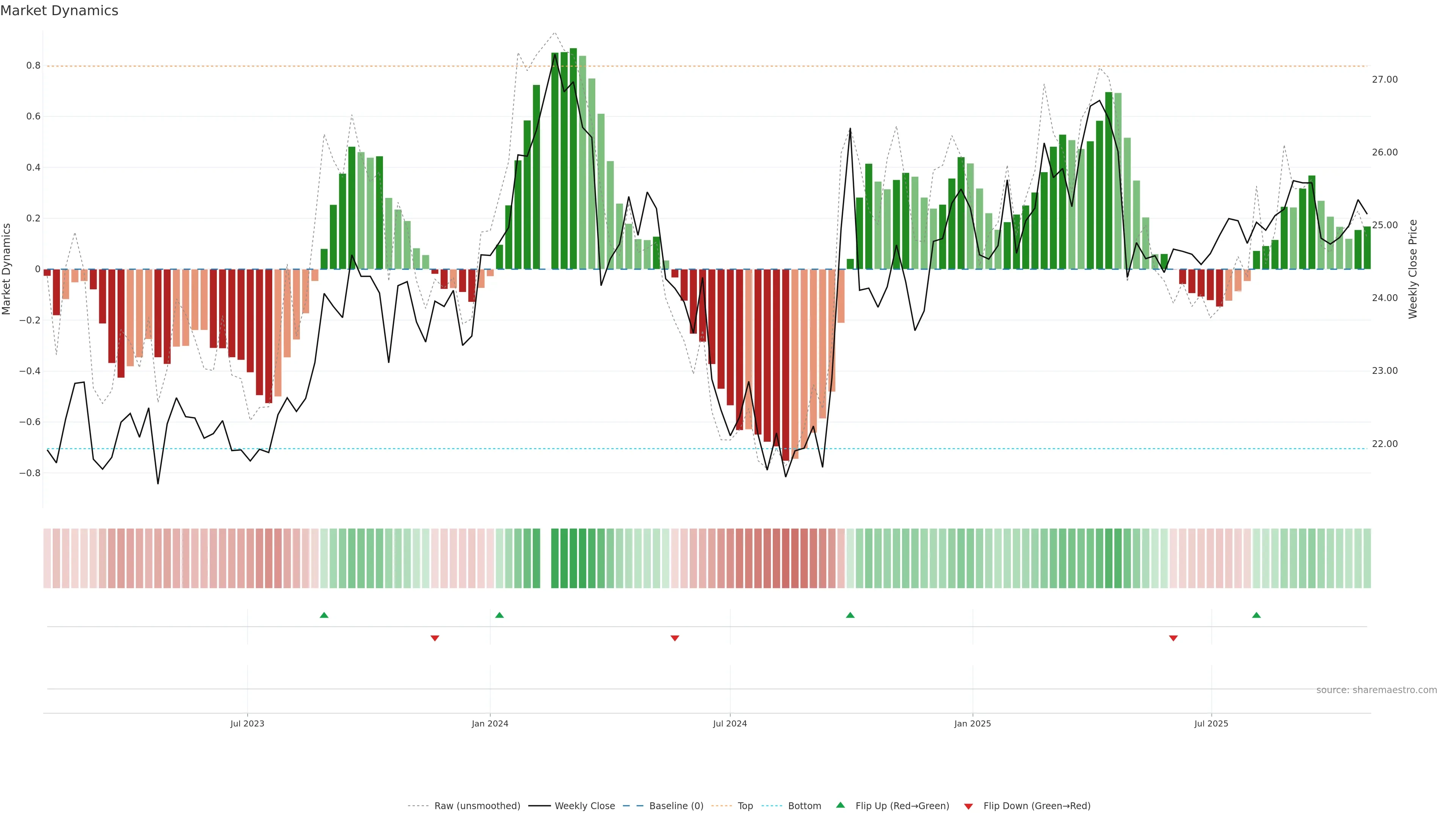Click the Jul 2024 x-axis label

click(730, 723)
